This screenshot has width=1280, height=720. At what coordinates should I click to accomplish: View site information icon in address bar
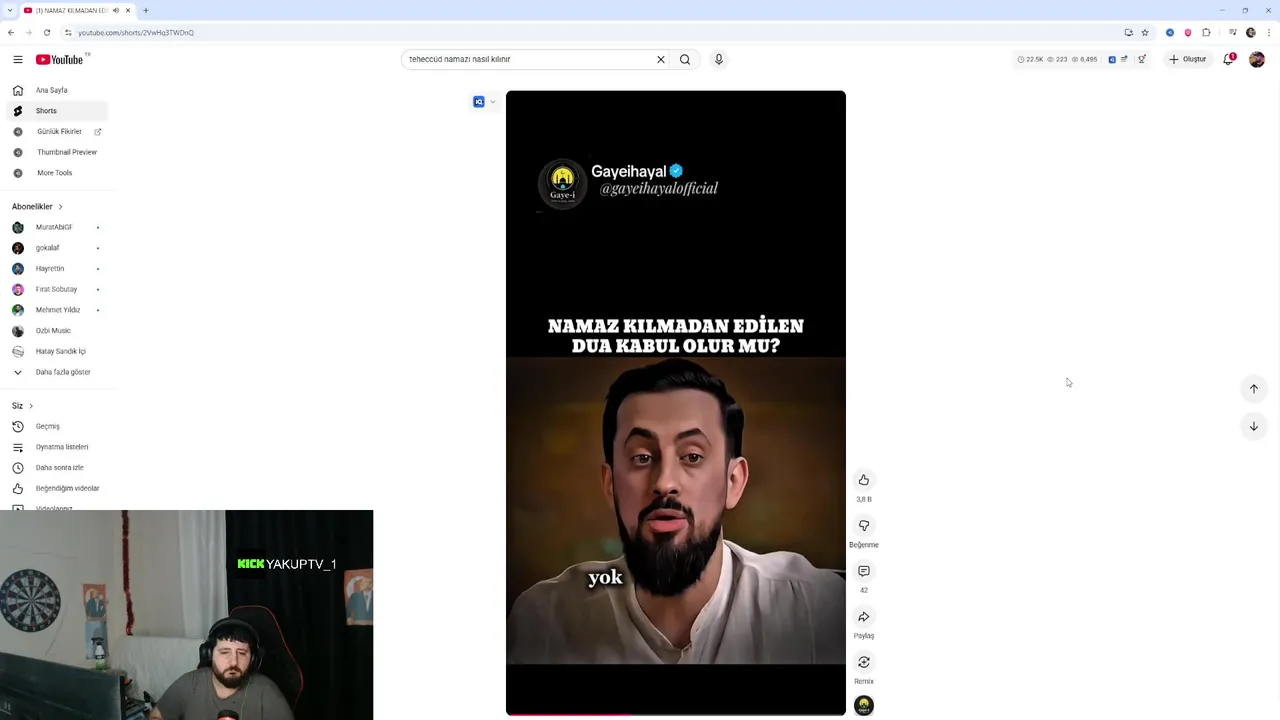tap(68, 32)
